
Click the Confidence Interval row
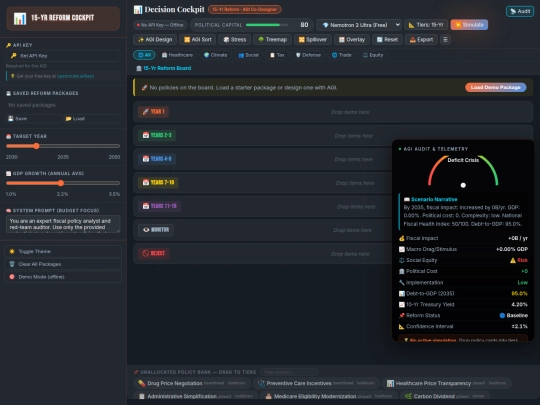click(x=463, y=326)
